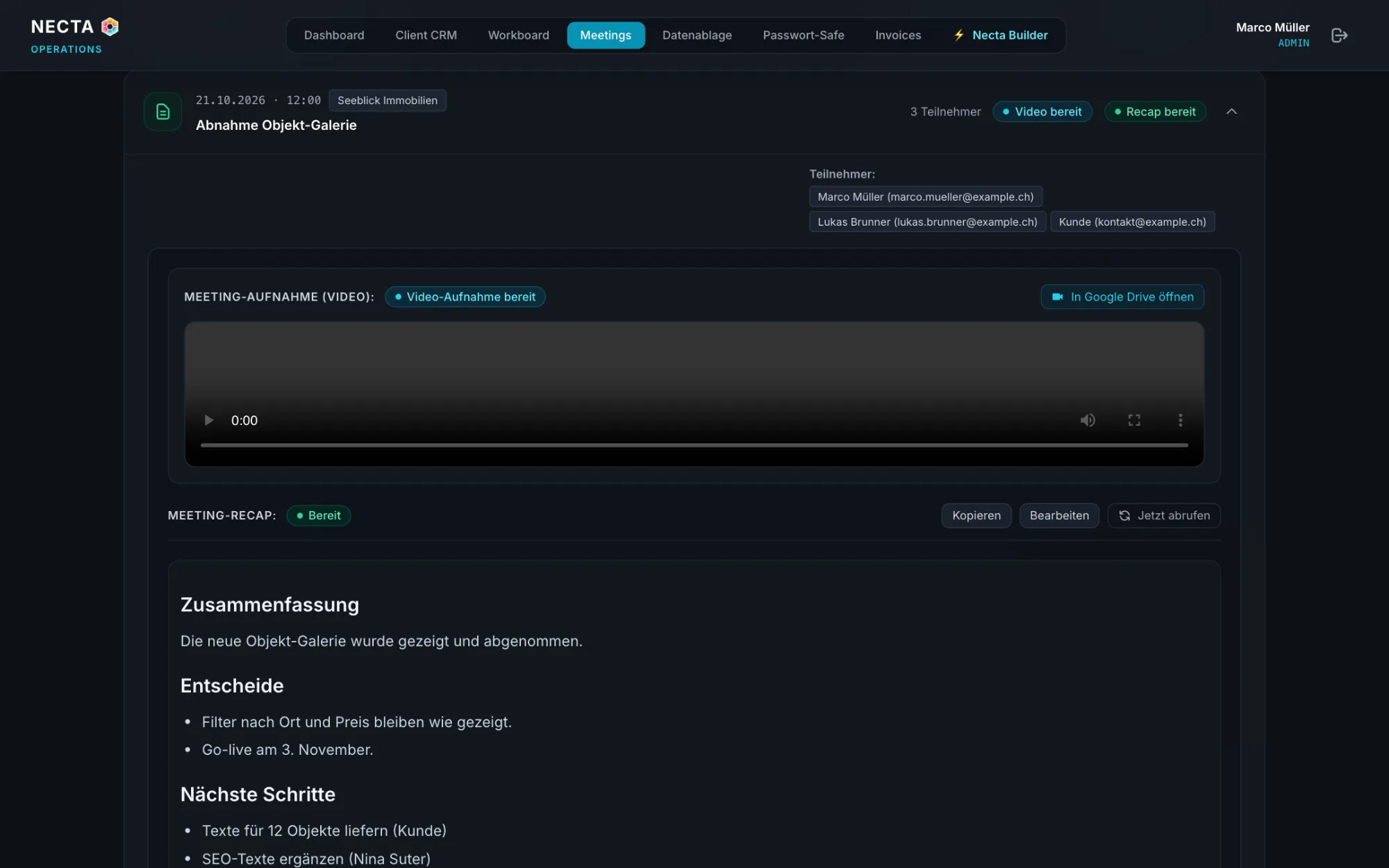Open the Datenablage tab
This screenshot has width=1389, height=868.
697,35
